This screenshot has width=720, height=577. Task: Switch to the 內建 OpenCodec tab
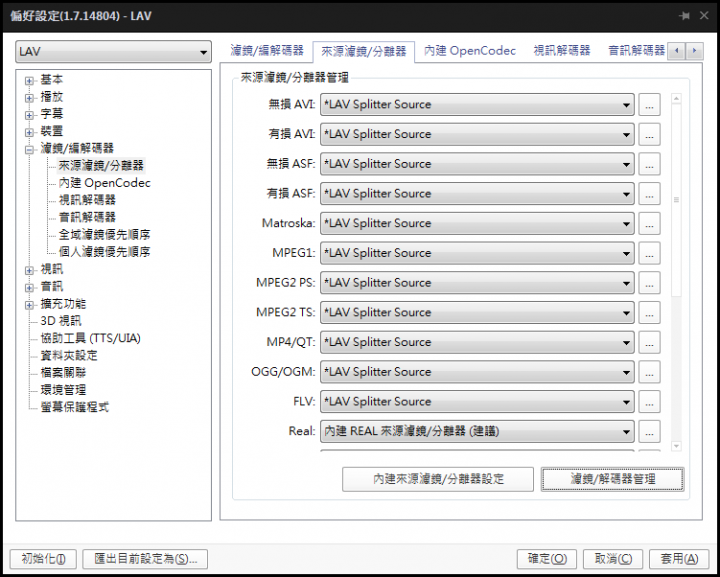(x=470, y=50)
